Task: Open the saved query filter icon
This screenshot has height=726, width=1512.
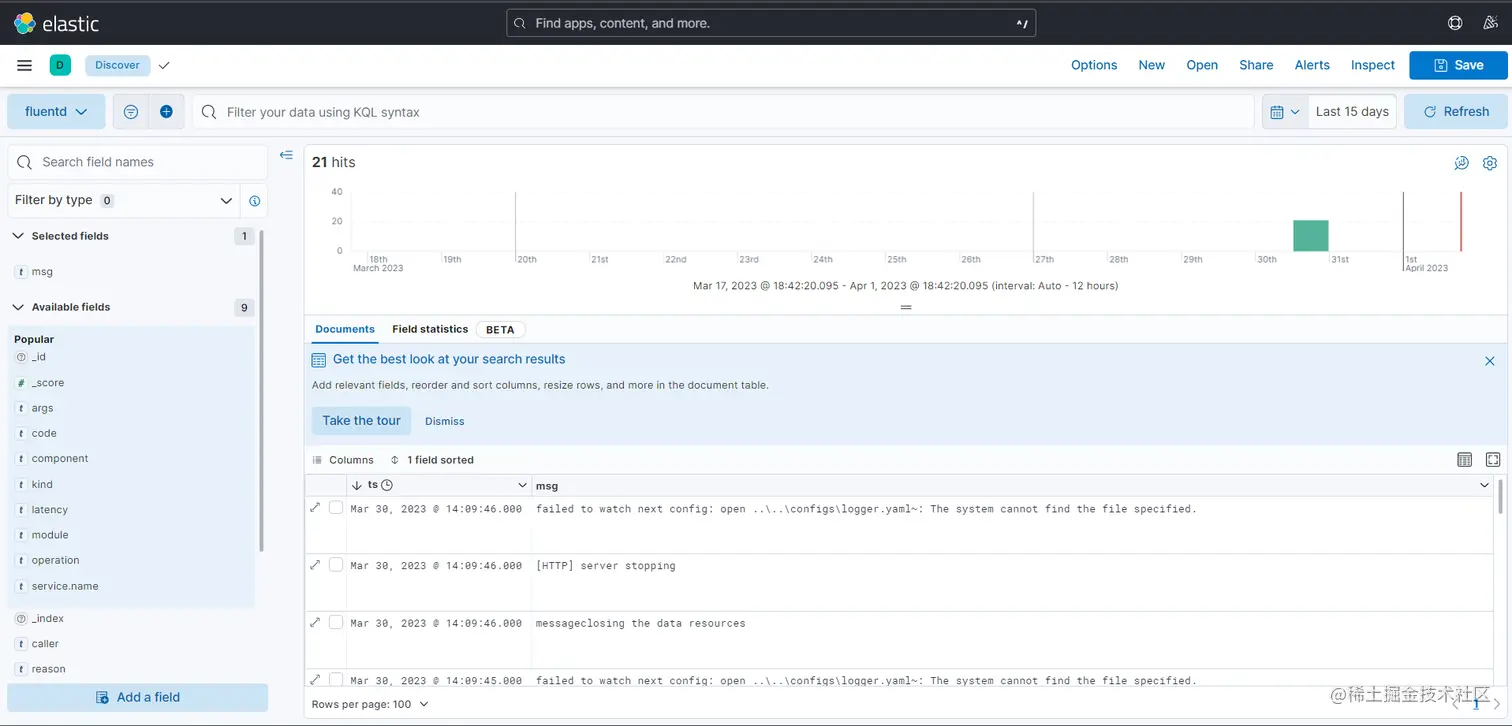Action: point(130,111)
